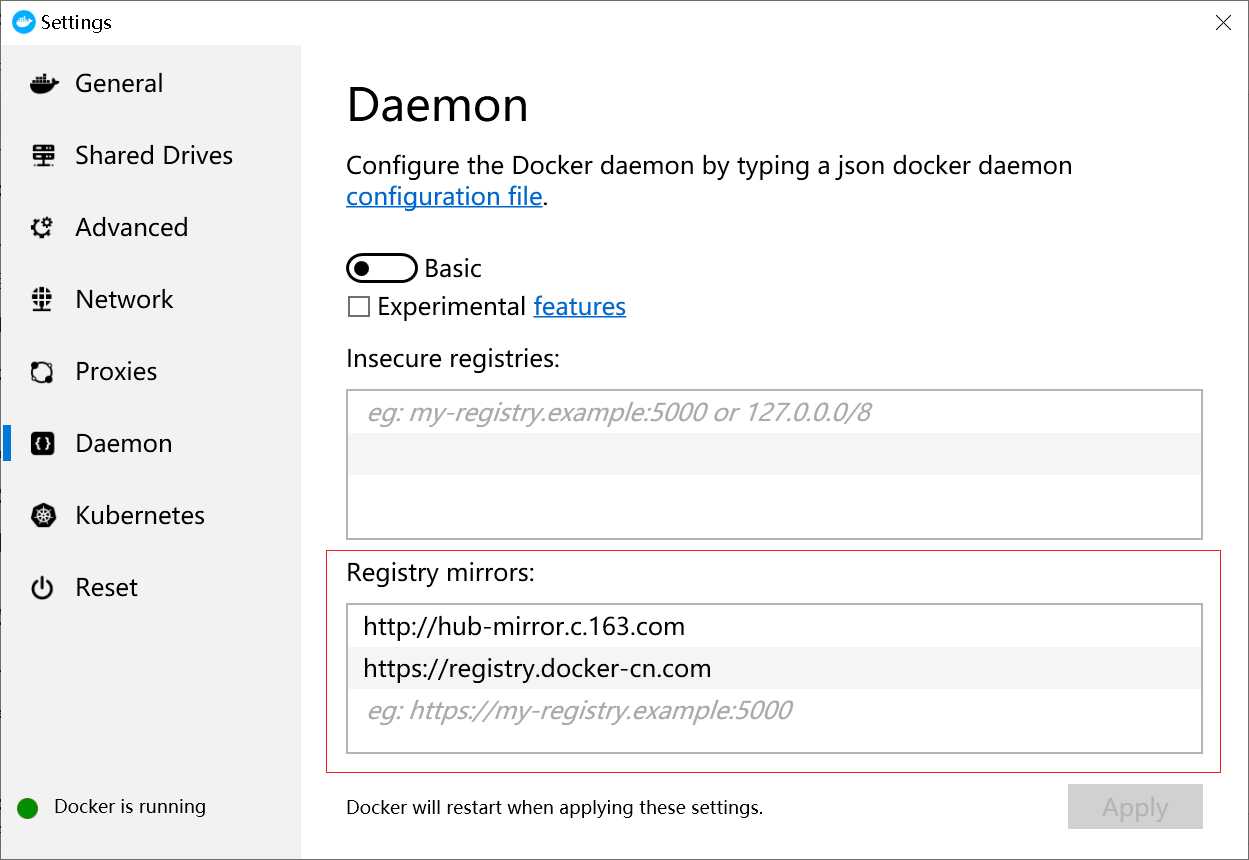The width and height of the screenshot is (1249, 860).
Task: Click the second empty insecure registries row
Action: (x=774, y=454)
